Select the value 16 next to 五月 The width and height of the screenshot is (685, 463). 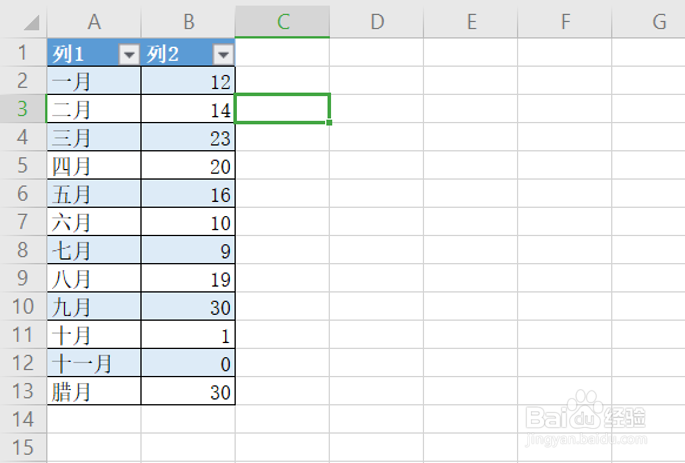pos(188,193)
